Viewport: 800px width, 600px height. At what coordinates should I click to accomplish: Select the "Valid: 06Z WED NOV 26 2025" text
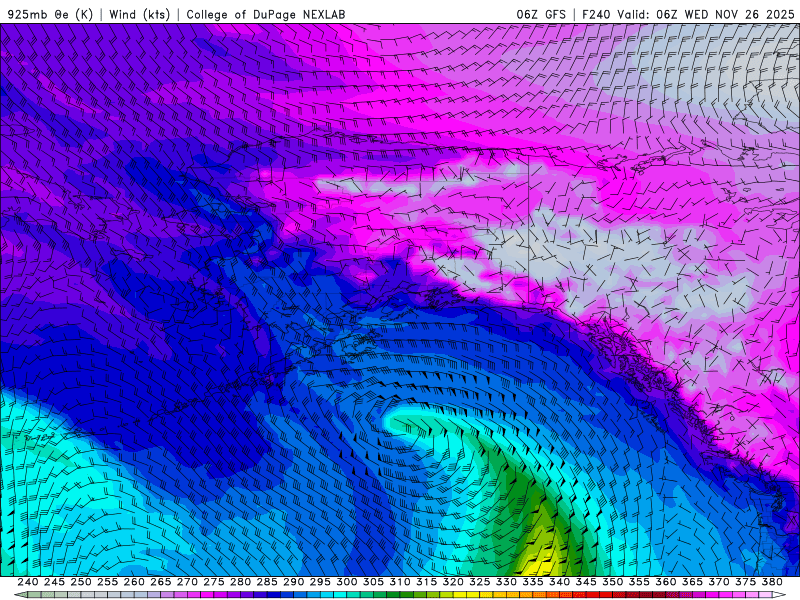point(705,14)
